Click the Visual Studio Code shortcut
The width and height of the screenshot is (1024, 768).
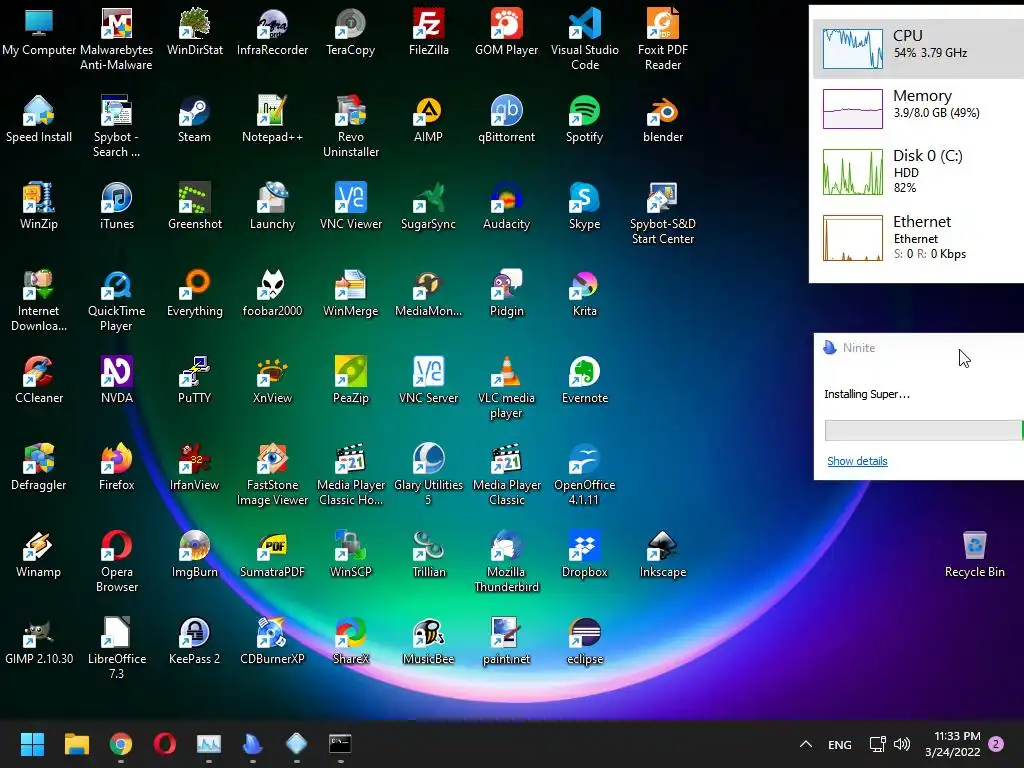tap(584, 38)
